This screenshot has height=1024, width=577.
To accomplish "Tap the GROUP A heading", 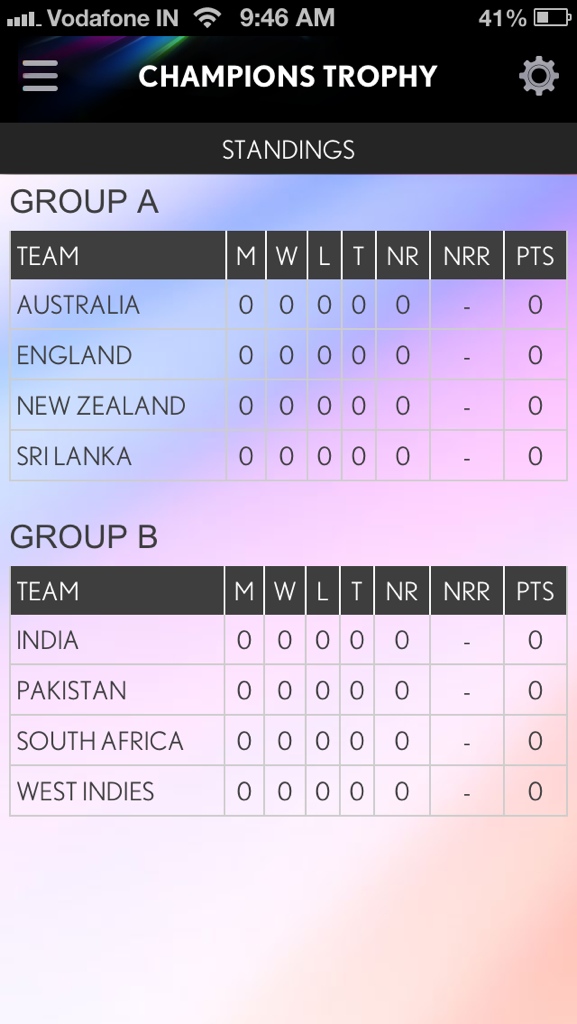I will click(x=84, y=202).
